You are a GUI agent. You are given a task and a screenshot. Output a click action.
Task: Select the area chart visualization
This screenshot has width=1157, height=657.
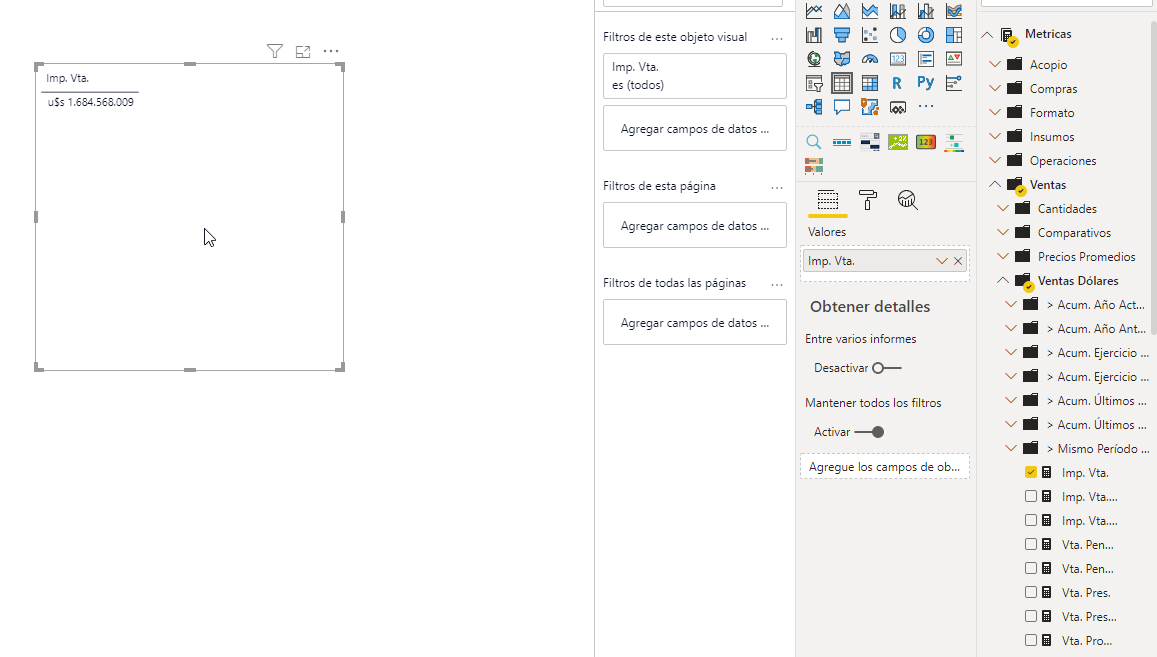click(x=842, y=11)
